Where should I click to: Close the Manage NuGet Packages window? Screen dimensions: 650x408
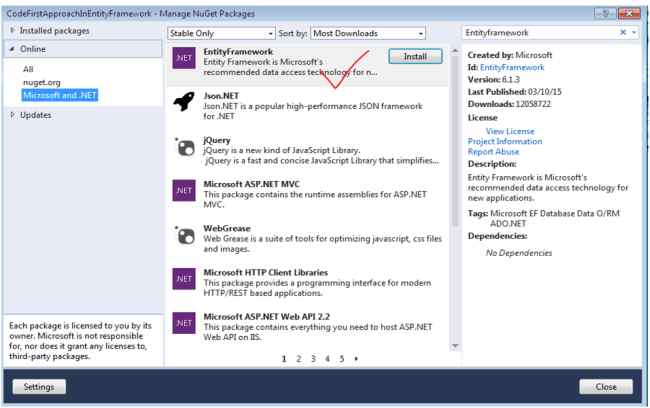point(629,14)
